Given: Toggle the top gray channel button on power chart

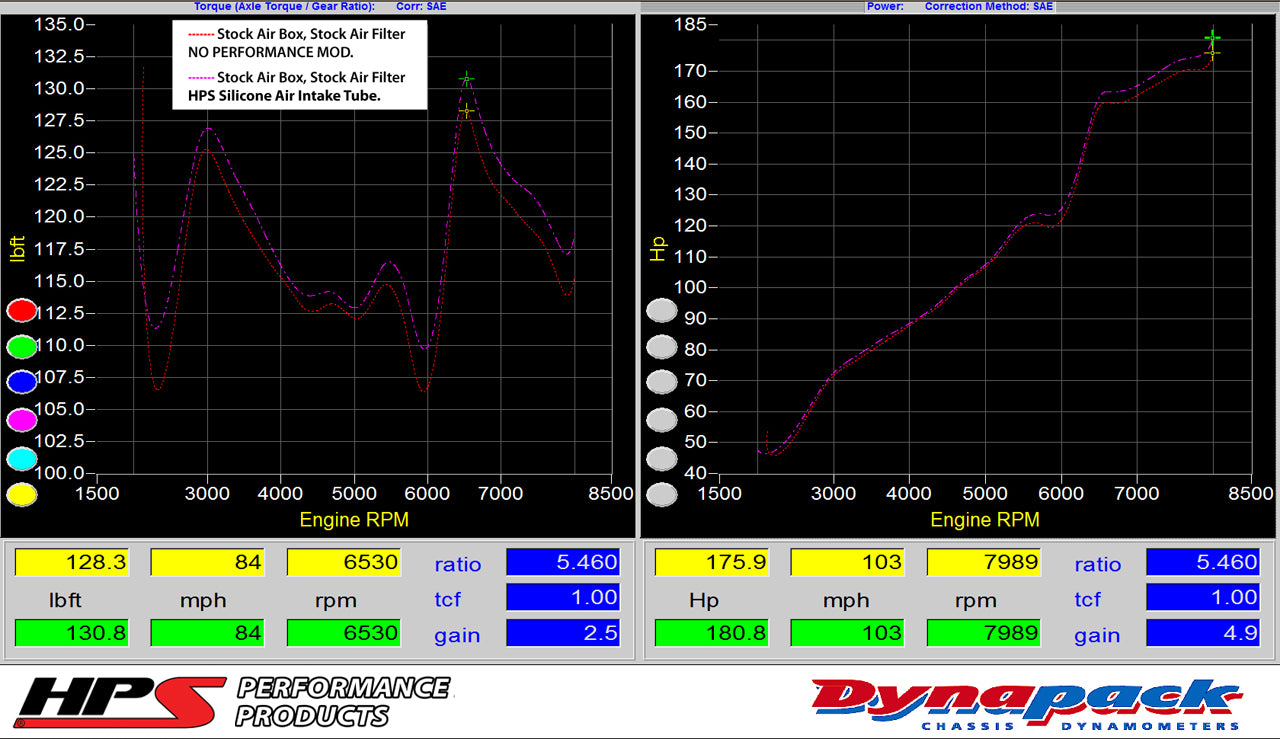Looking at the screenshot, I should [x=661, y=311].
